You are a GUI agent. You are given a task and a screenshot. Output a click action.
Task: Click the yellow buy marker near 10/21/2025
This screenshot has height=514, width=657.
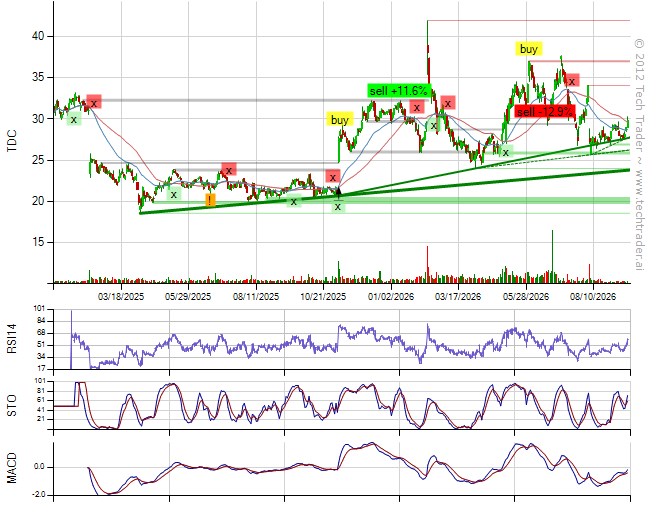tap(339, 120)
